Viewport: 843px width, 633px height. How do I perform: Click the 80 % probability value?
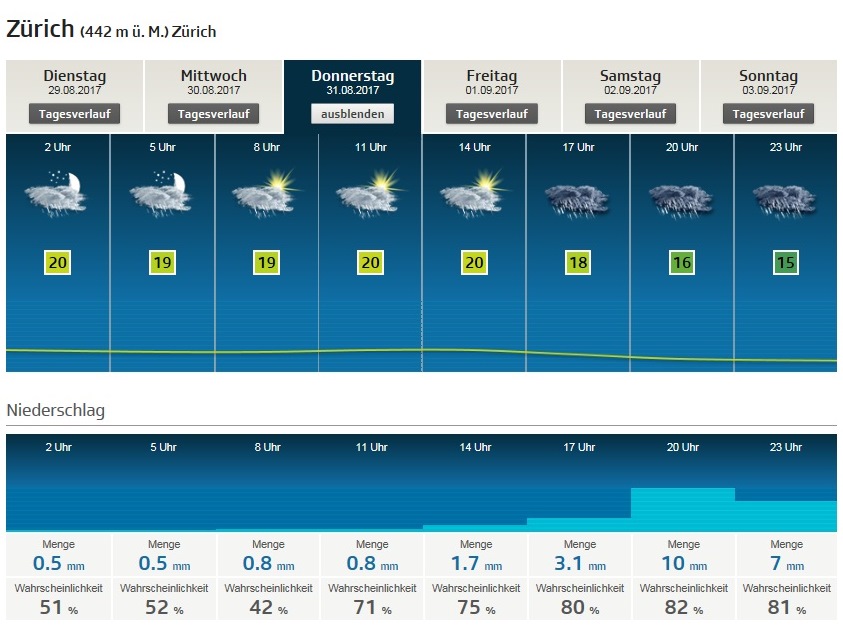[580, 608]
